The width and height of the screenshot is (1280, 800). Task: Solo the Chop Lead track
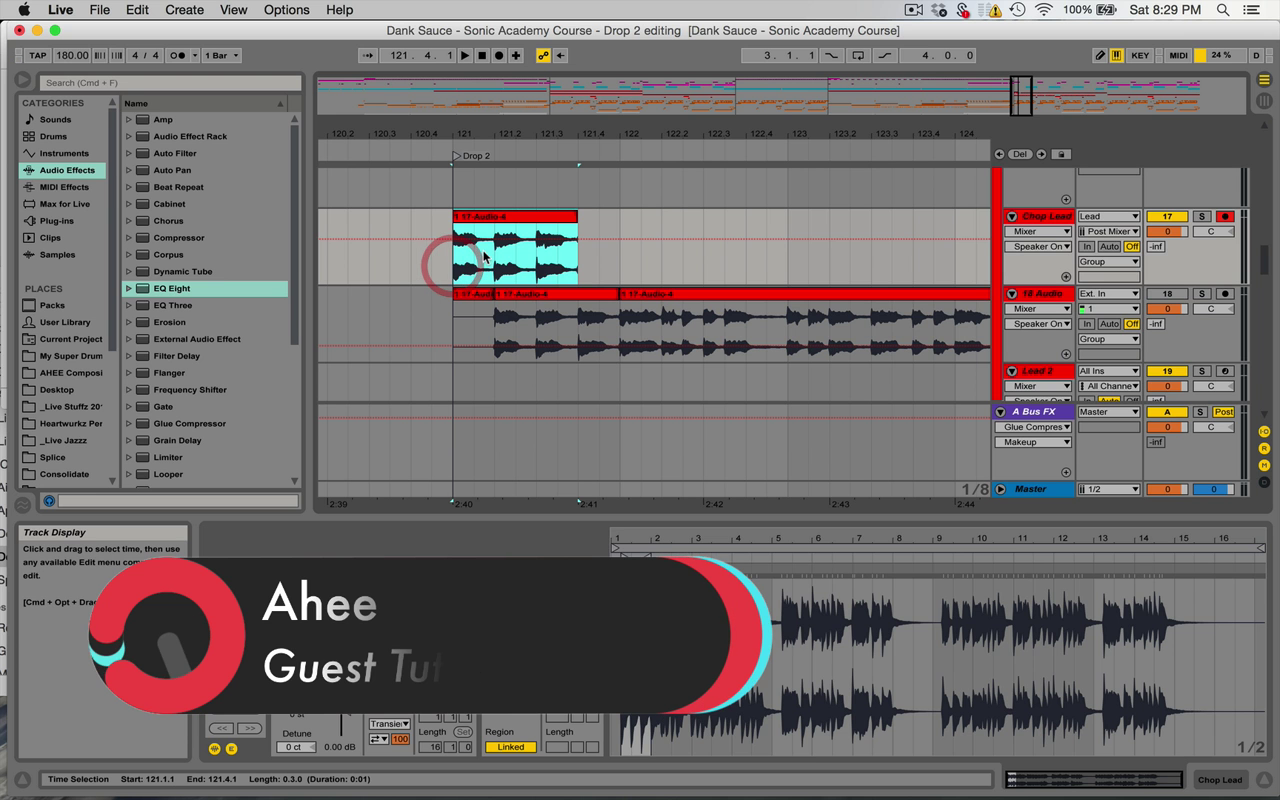(1202, 216)
